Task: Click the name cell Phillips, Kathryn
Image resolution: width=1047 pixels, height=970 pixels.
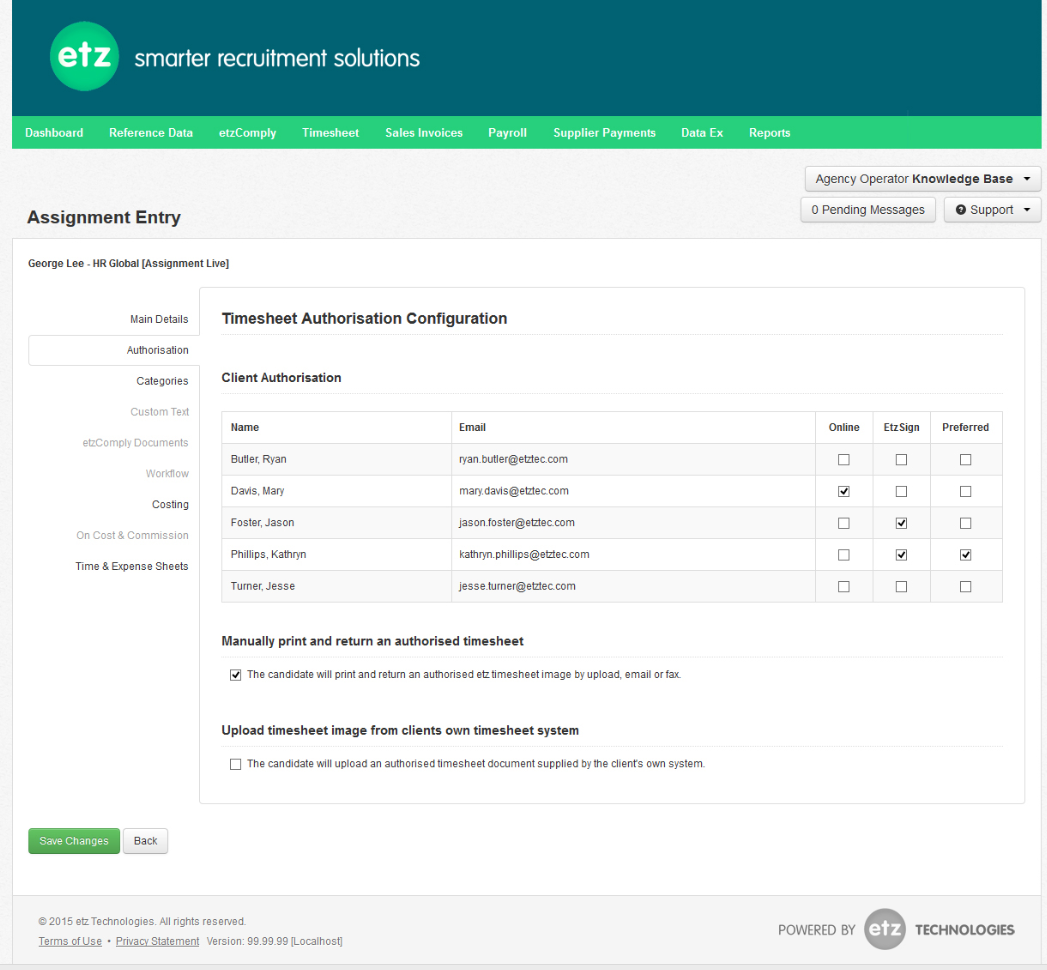Action: click(337, 555)
